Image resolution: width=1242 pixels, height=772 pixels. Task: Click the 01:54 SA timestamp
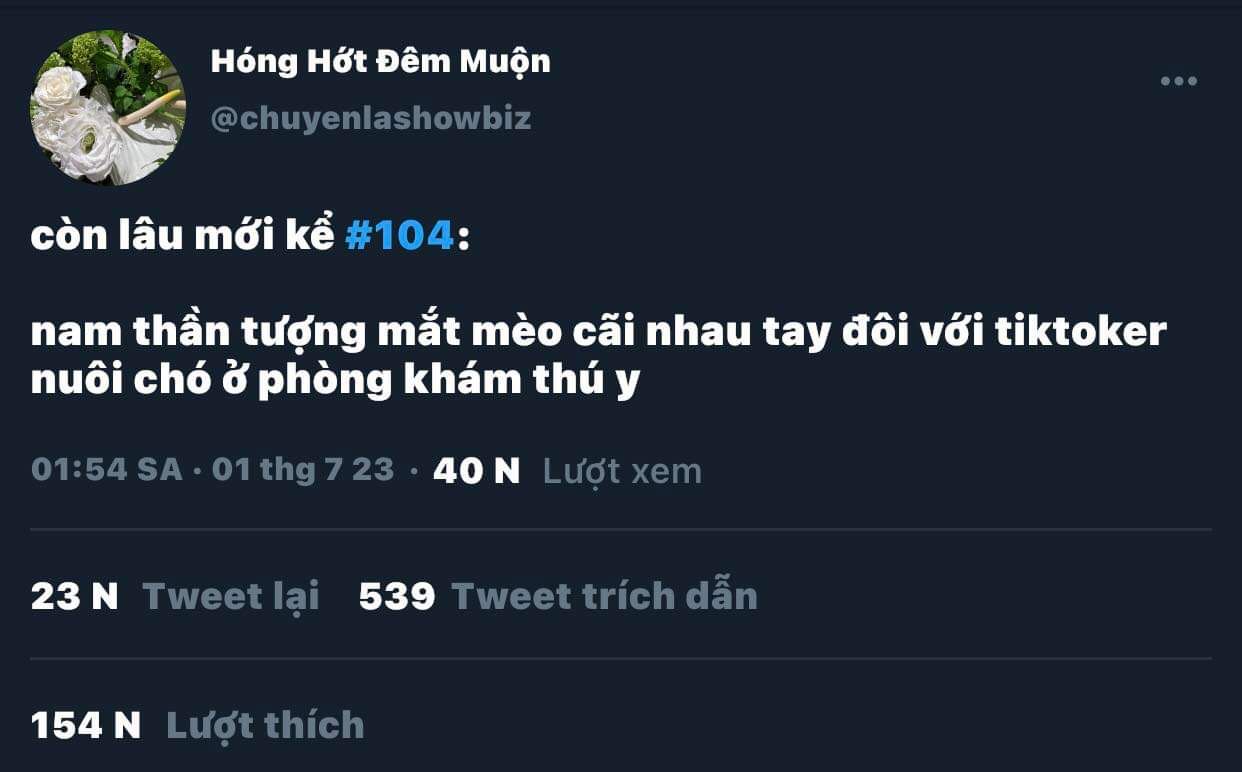click(106, 470)
